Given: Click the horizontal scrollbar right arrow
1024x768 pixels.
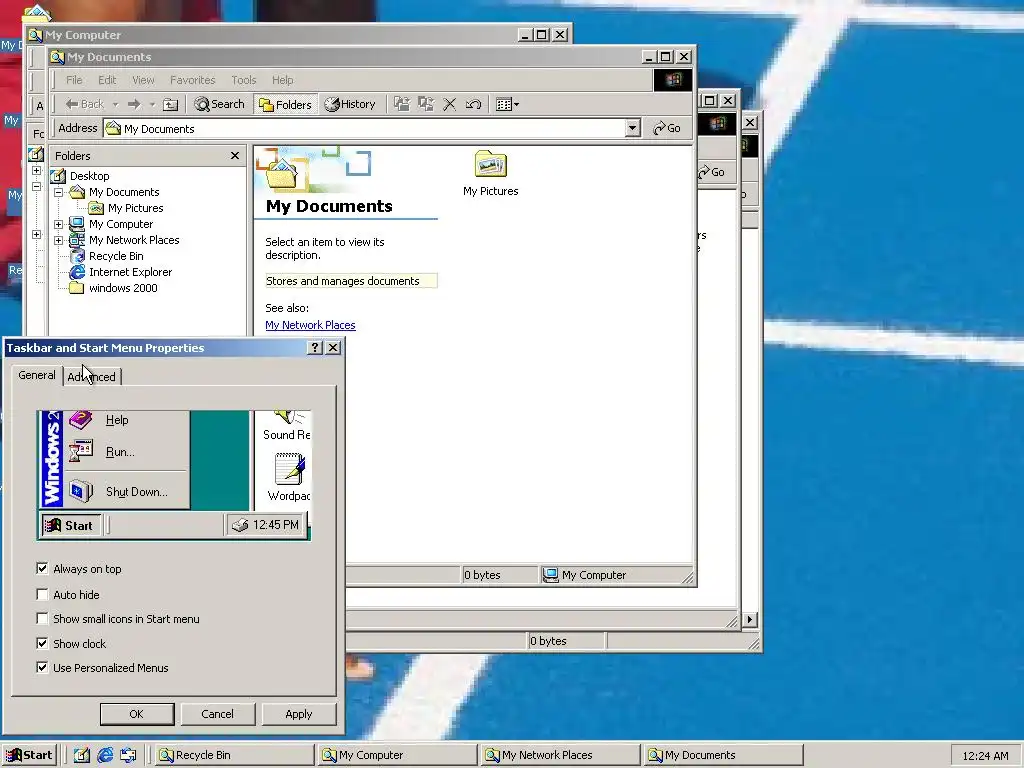Looking at the screenshot, I should (x=750, y=619).
